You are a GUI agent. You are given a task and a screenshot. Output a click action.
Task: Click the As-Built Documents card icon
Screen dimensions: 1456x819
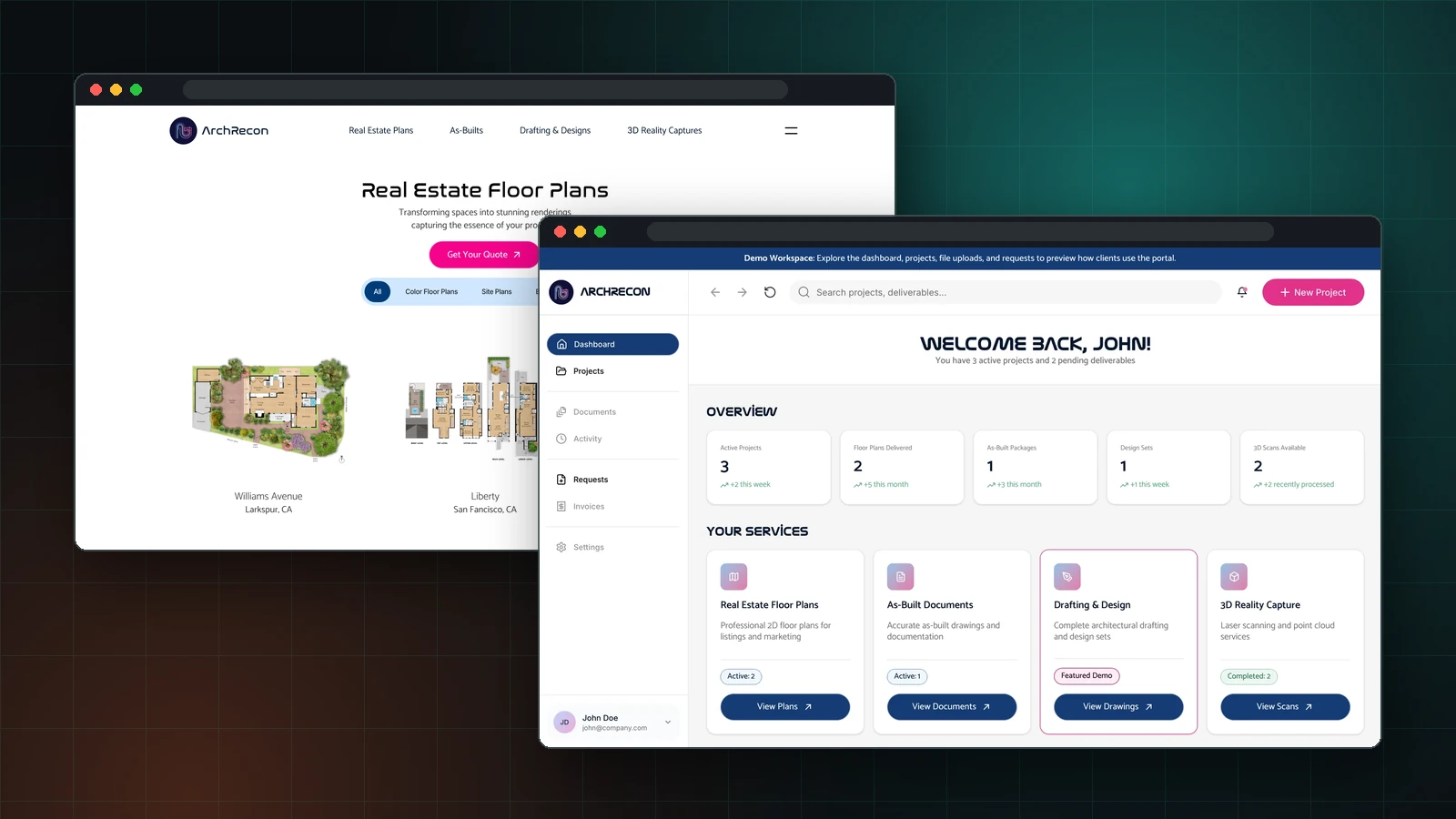(x=900, y=577)
